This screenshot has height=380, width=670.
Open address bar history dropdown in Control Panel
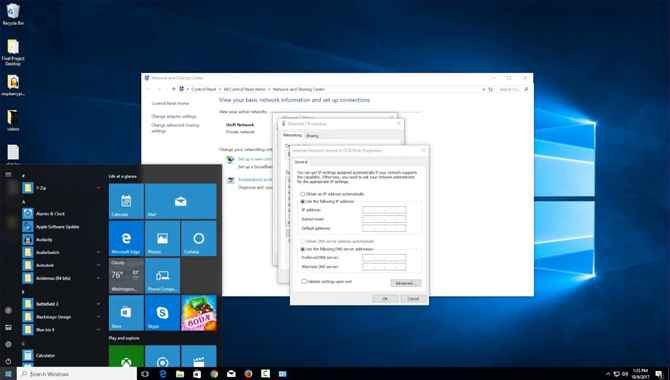pyautogui.click(x=484, y=89)
